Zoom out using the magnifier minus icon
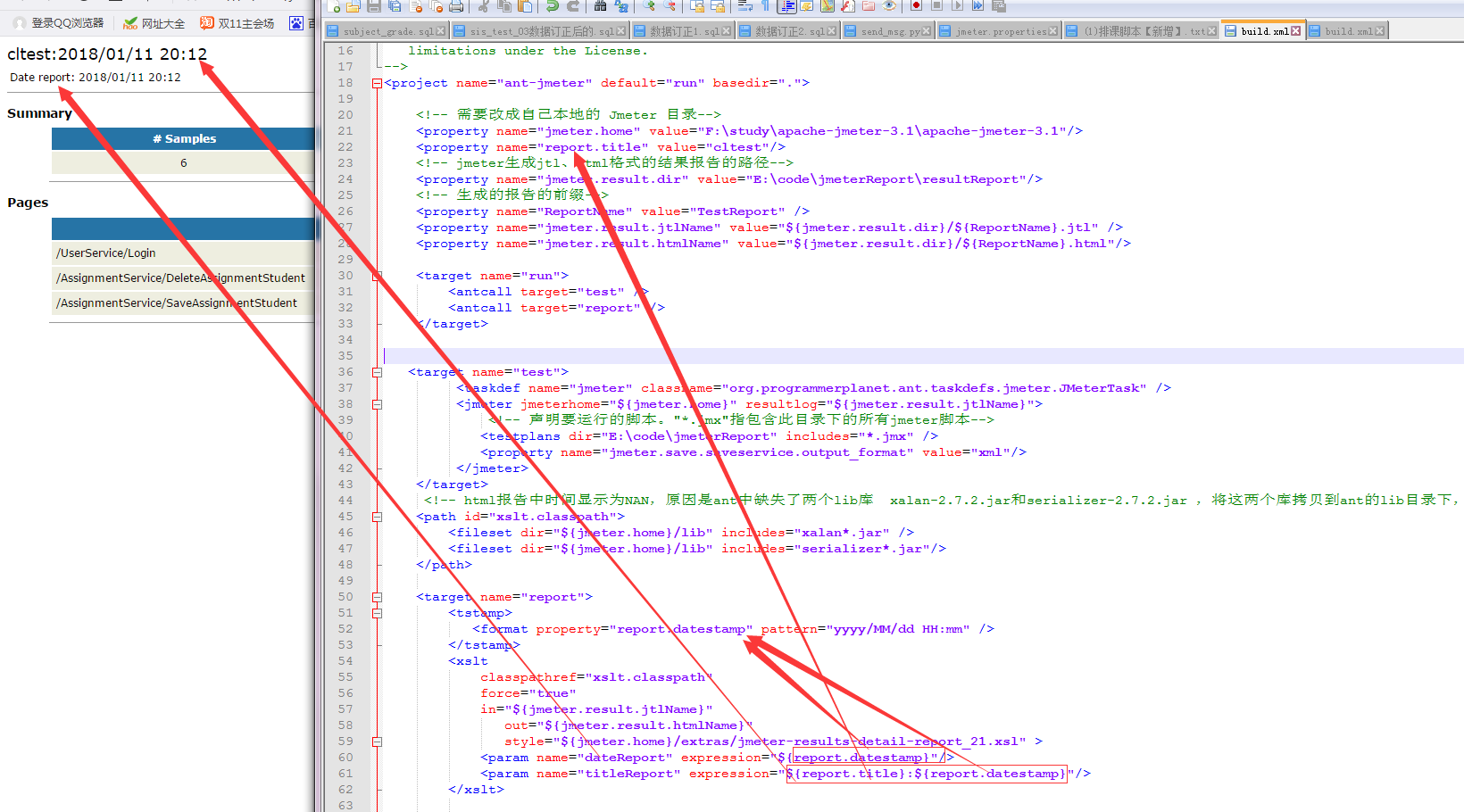The width and height of the screenshot is (1464, 812). pyautogui.click(x=670, y=5)
